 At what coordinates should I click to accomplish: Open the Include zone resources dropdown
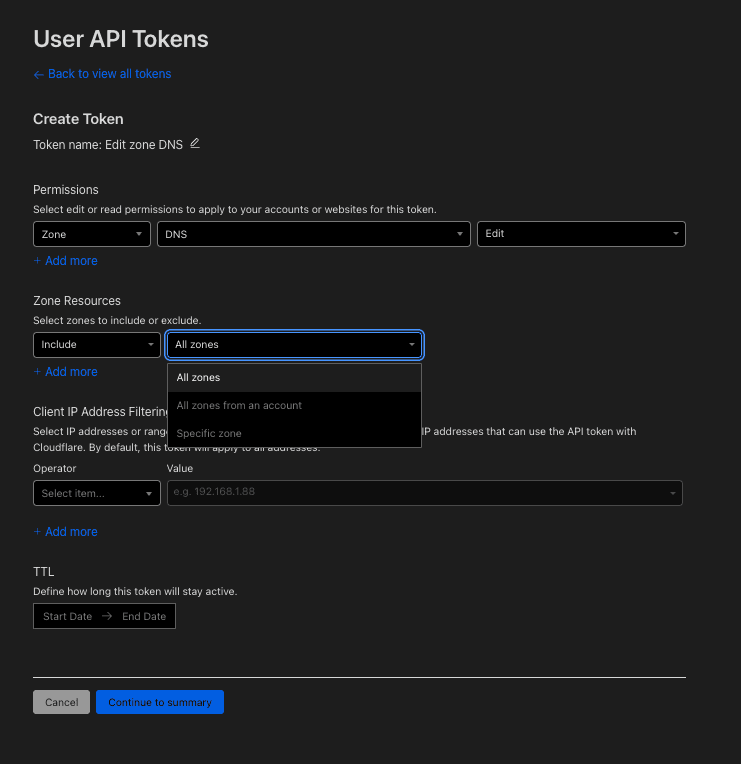click(97, 344)
